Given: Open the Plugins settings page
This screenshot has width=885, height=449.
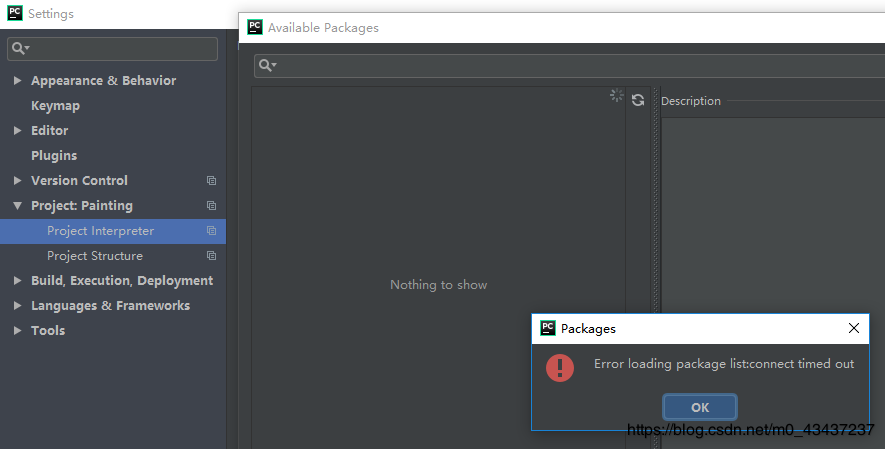Looking at the screenshot, I should 54,156.
